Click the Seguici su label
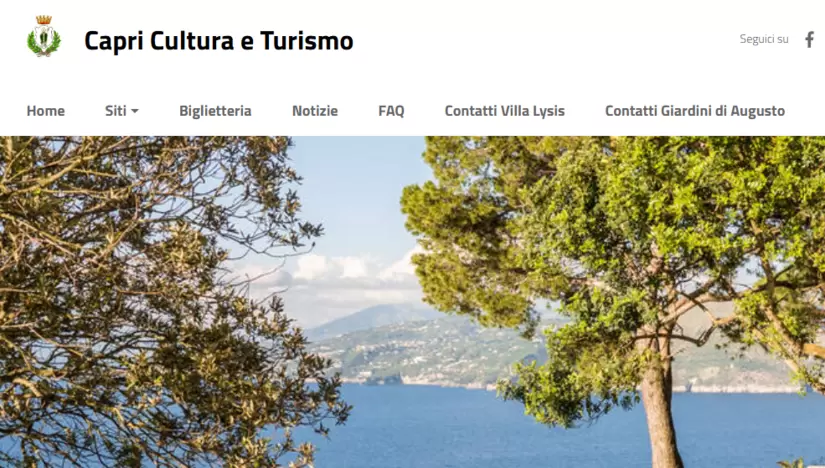The width and height of the screenshot is (825, 468). 763,39
